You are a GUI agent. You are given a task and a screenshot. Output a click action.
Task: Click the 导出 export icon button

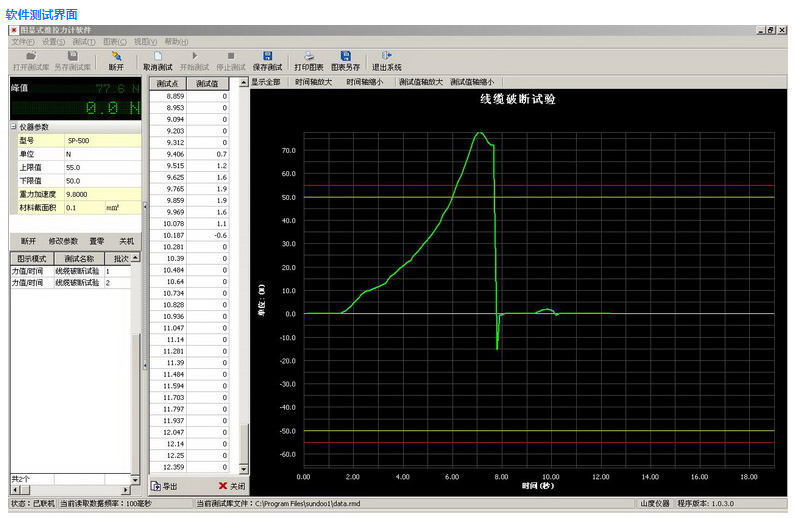click(164, 486)
